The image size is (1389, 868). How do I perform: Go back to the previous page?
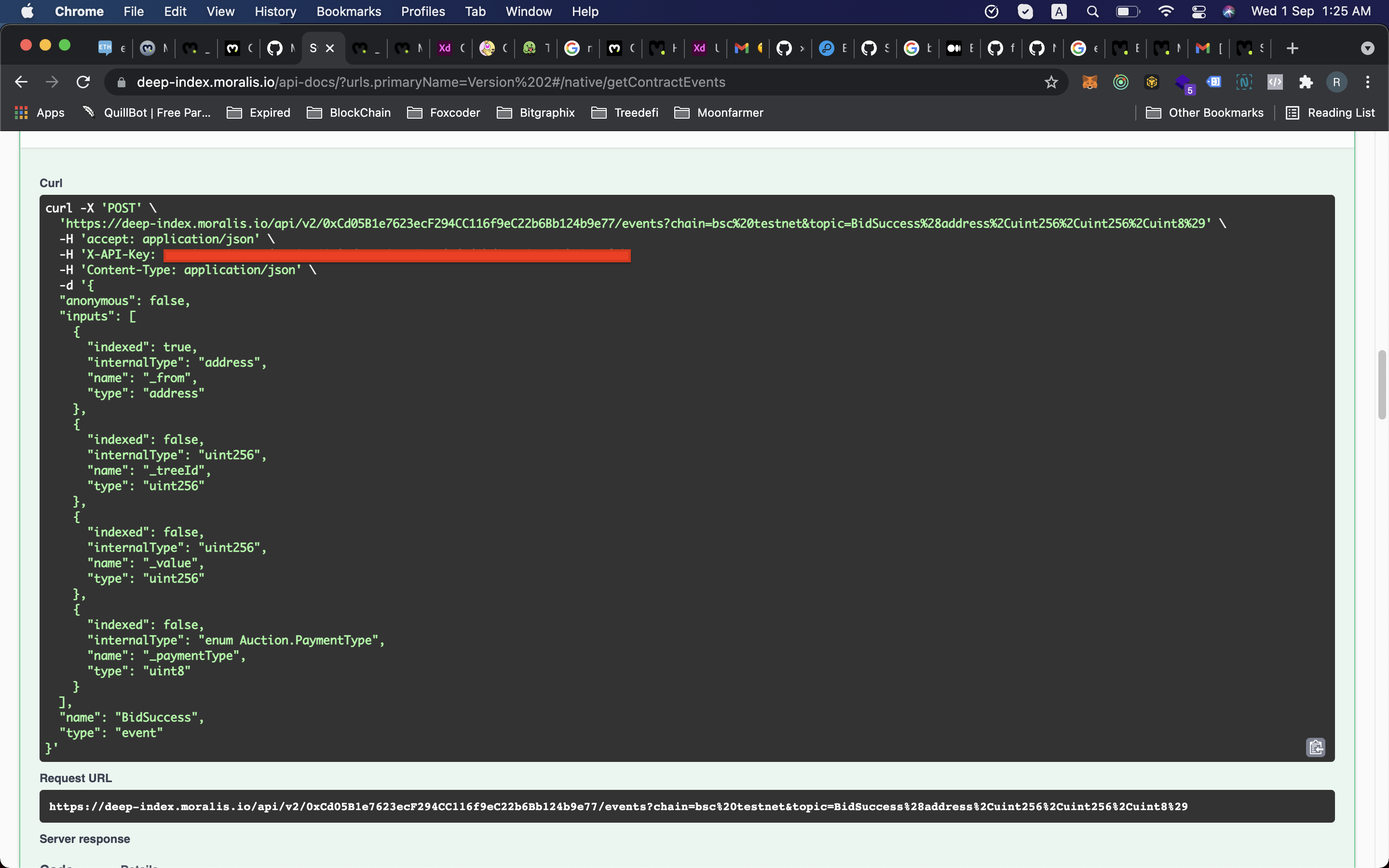[21, 82]
